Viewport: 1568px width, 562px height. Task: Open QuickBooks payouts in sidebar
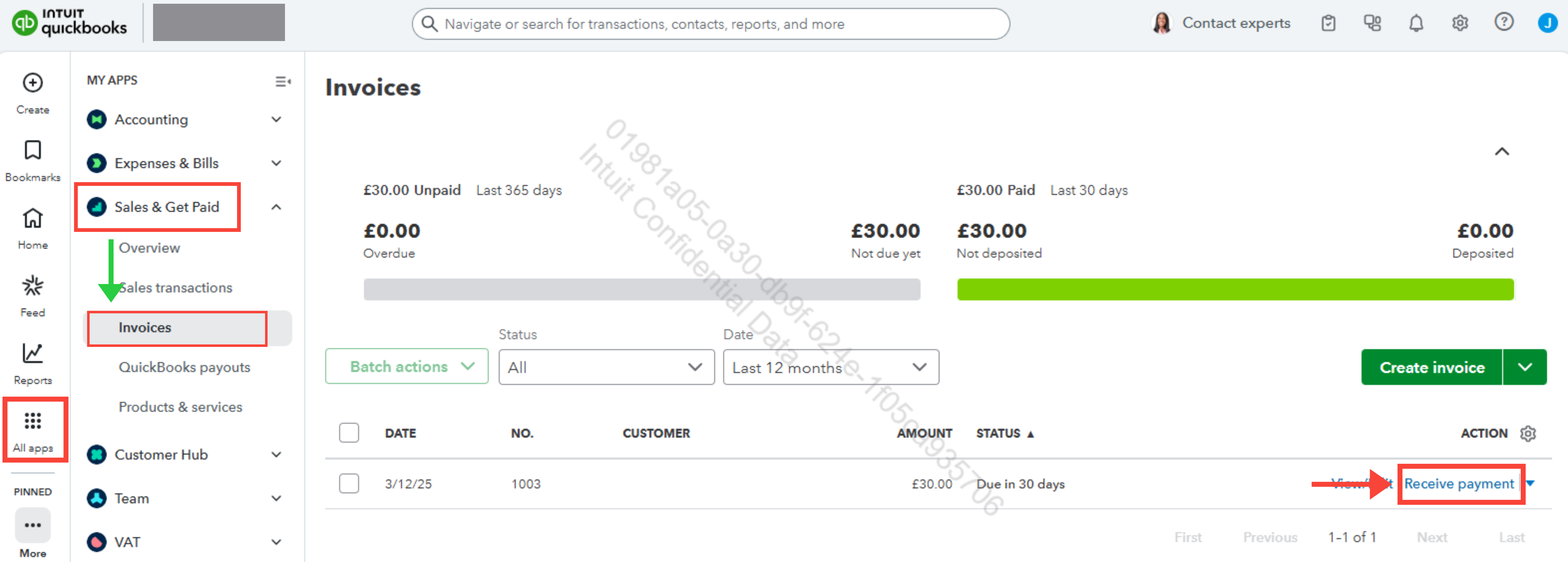[x=184, y=367]
